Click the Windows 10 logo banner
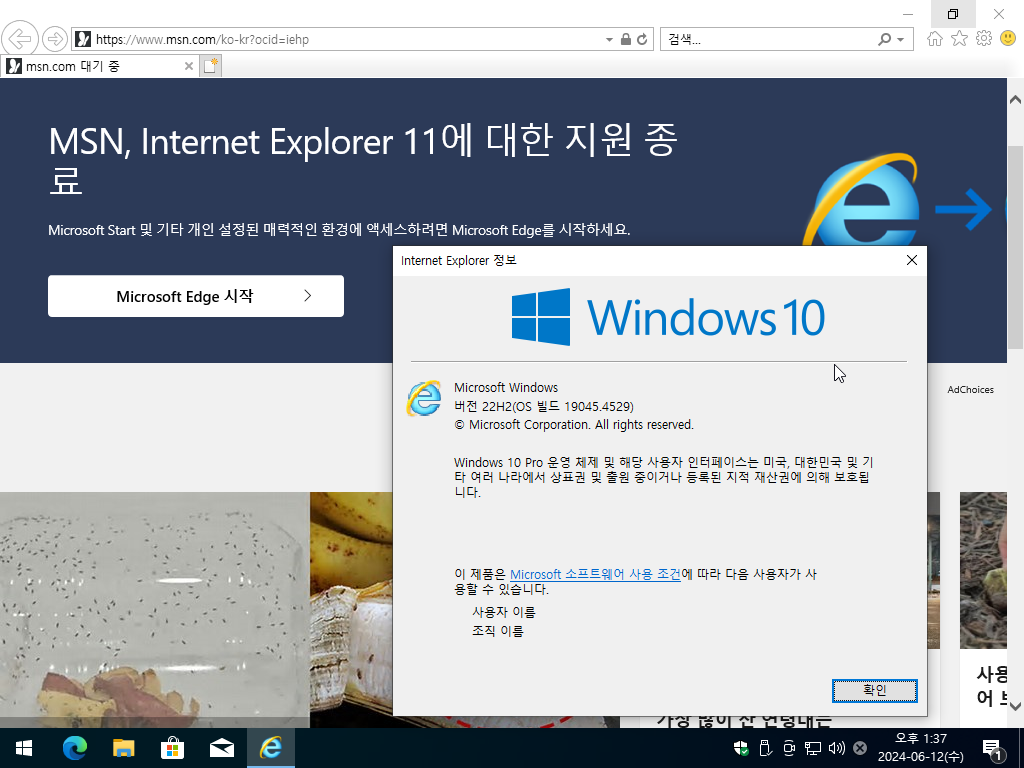 pos(668,317)
